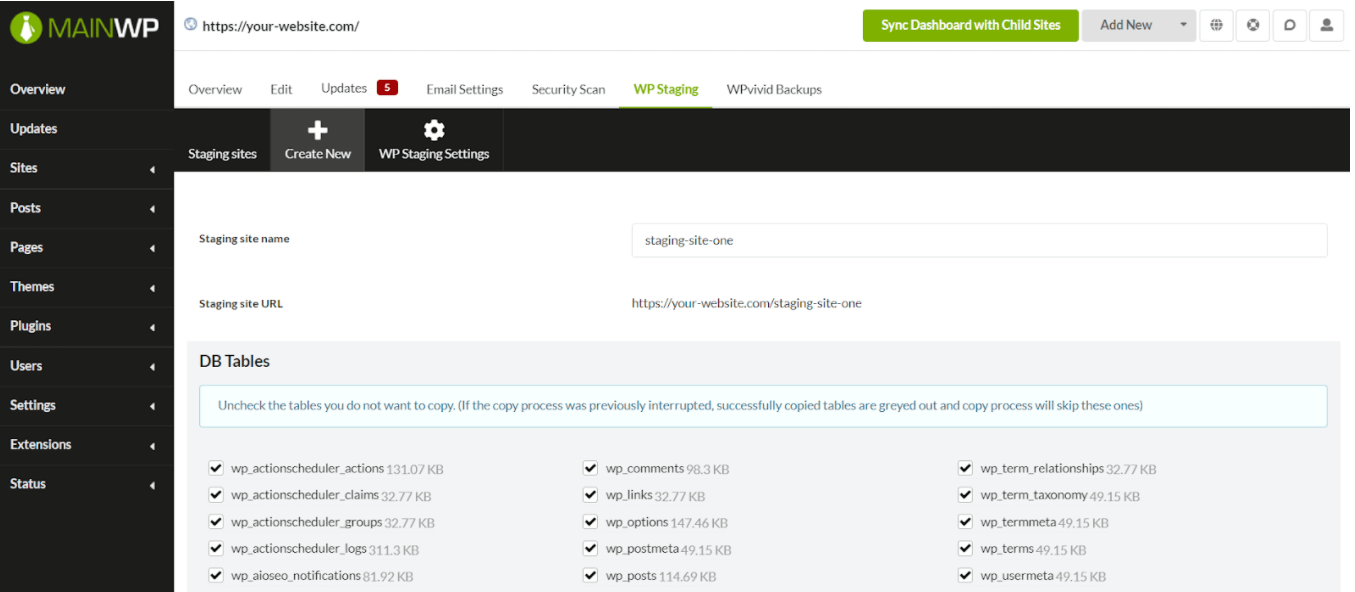Toggle wp_term_relationships checkbox
1355x592 pixels.
(x=965, y=468)
